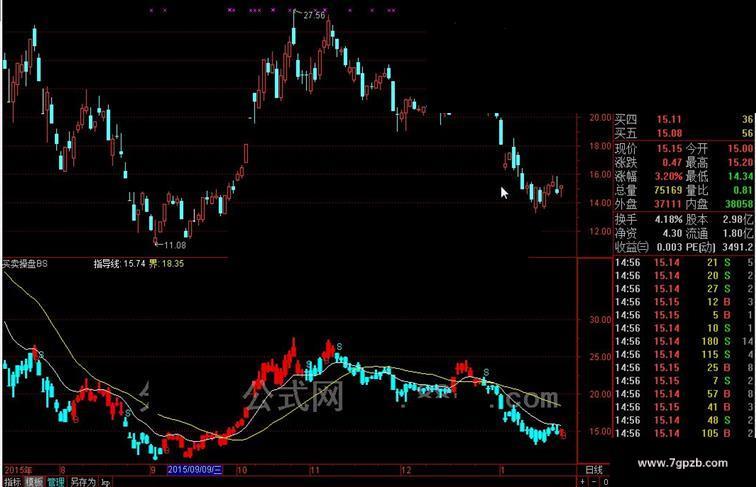Click PE(动) 3491.2 value
Screen dimensions: 756x487
point(738,247)
